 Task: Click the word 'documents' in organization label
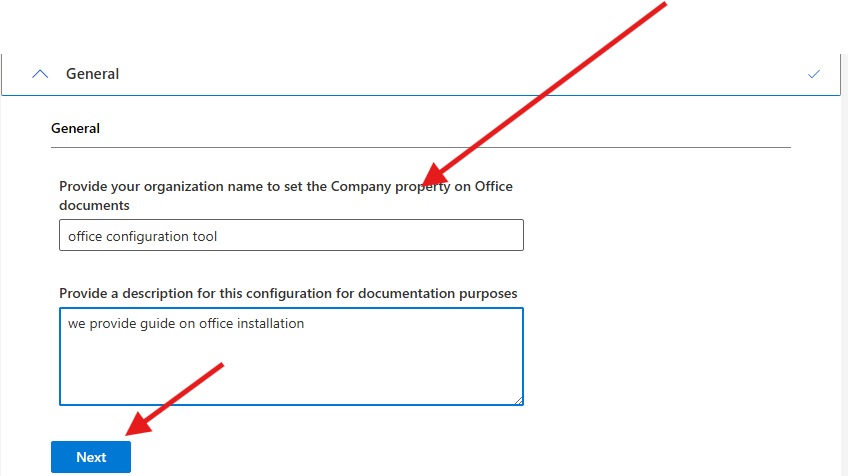pyautogui.click(x=94, y=205)
